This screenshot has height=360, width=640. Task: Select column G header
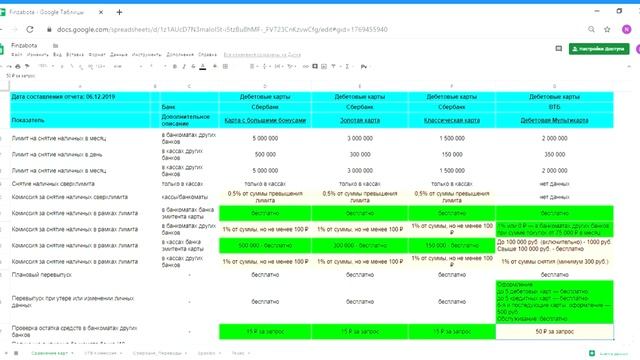tap(554, 86)
